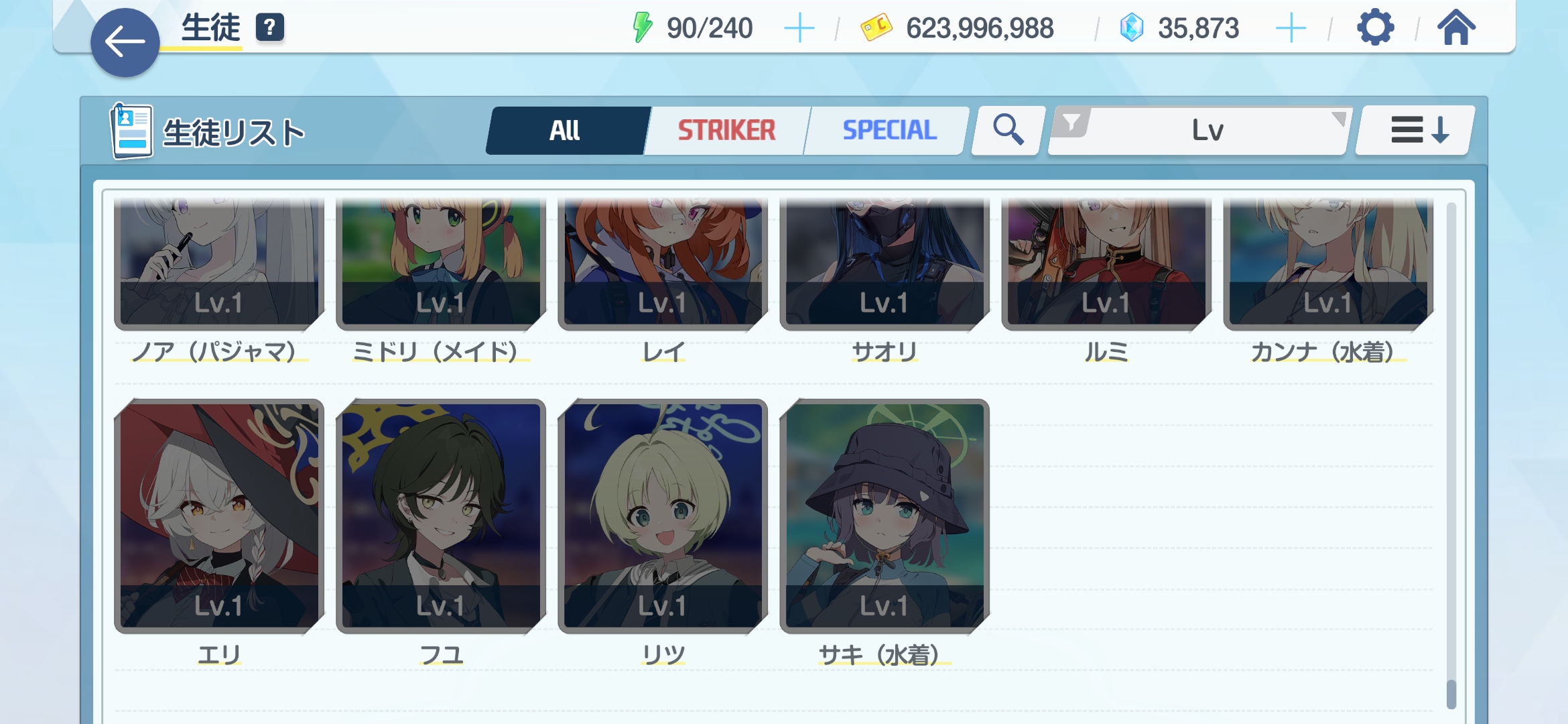Open the filter funnel icon
The width and height of the screenshot is (1568, 724).
[1071, 123]
